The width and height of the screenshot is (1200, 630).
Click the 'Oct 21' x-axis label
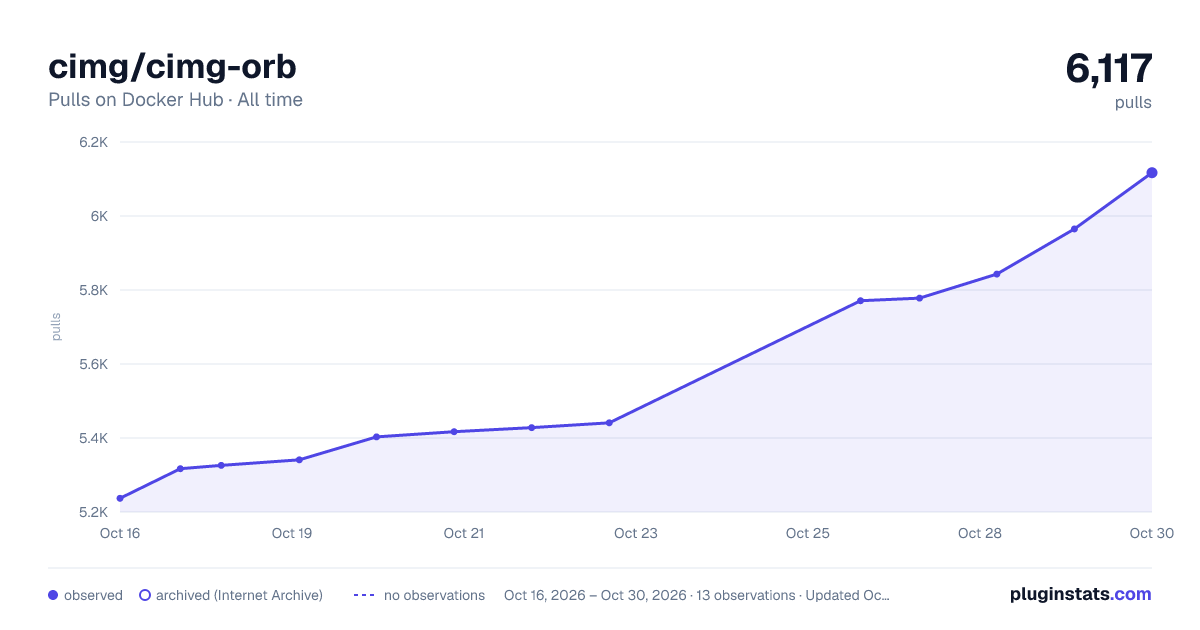tap(464, 533)
